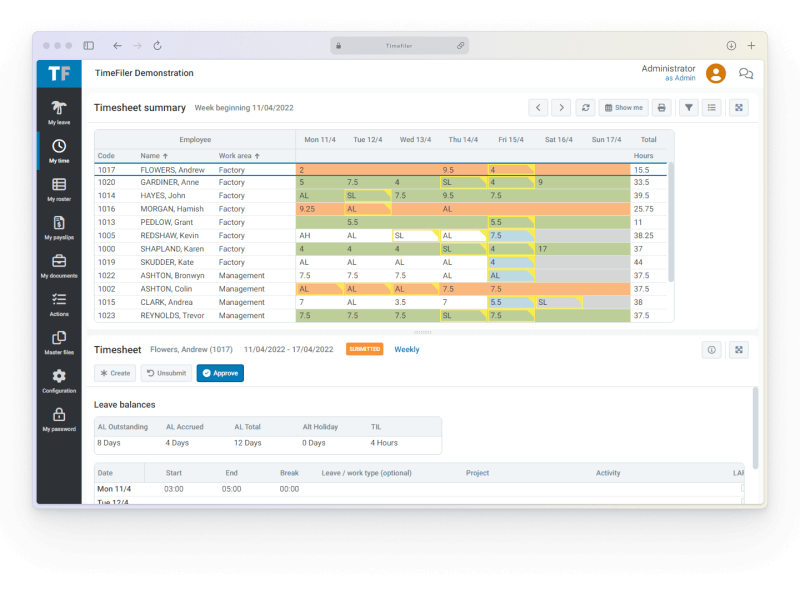Image resolution: width=800 pixels, height=597 pixels.
Task: Click the Mon 11/4 End time 05:00
Action: pyautogui.click(x=231, y=489)
